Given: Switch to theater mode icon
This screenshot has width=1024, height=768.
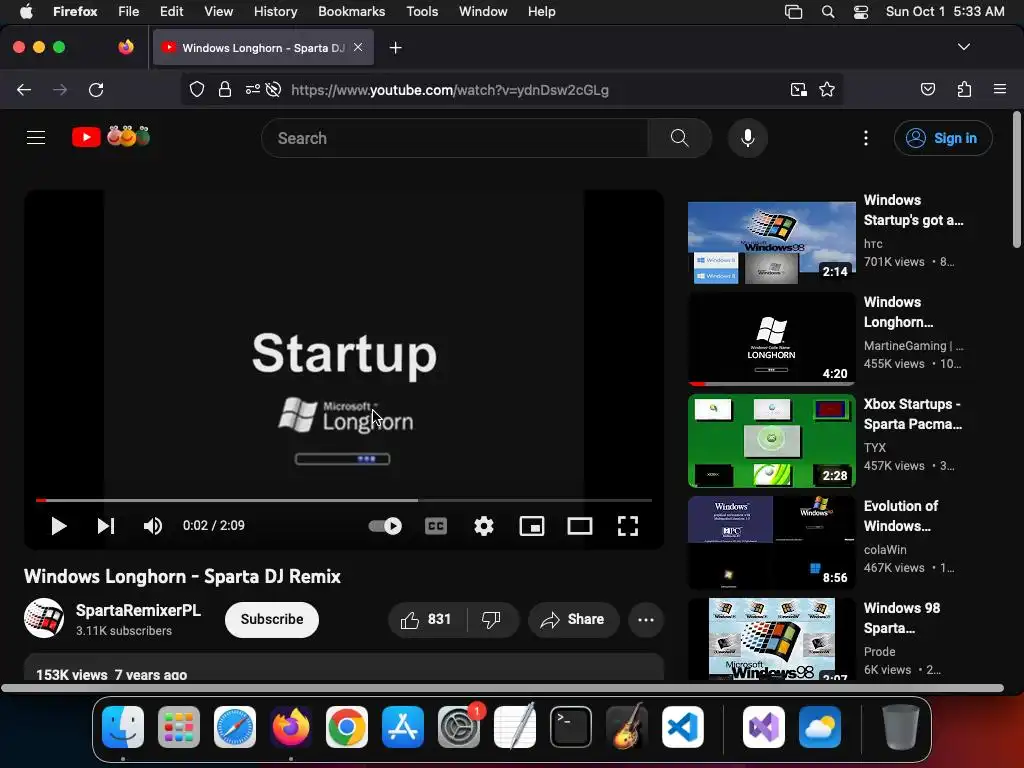Looking at the screenshot, I should click(580, 526).
